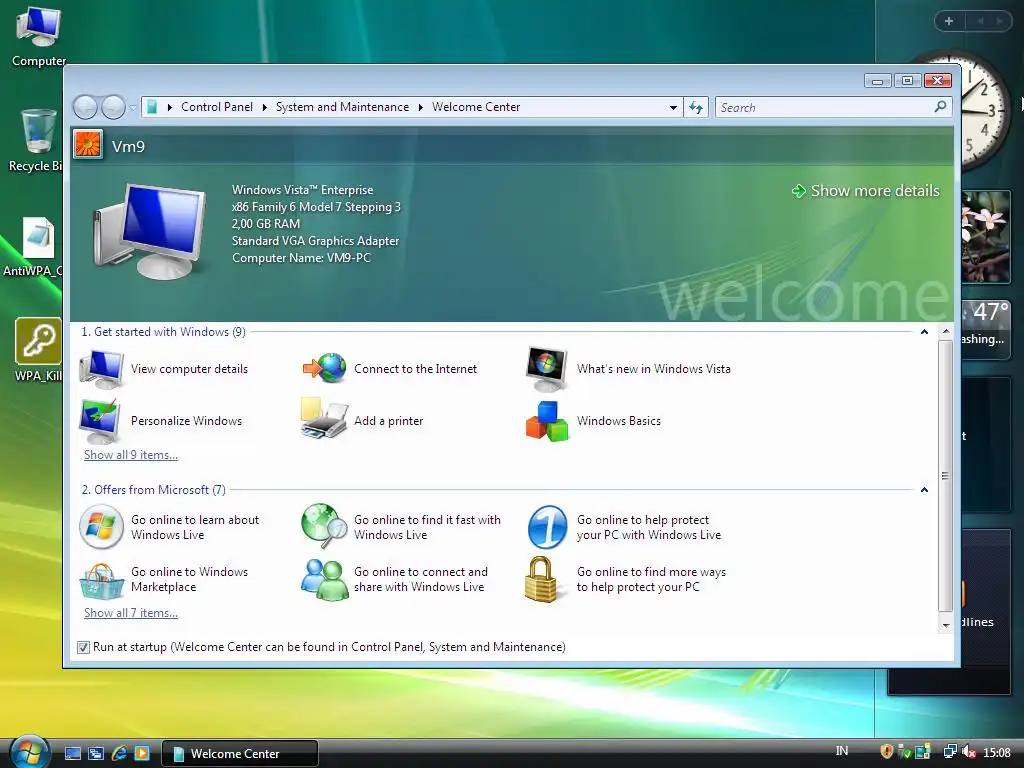Launch Internet Explorer from Quick Launch
This screenshot has height=768, width=1024.
(x=119, y=753)
